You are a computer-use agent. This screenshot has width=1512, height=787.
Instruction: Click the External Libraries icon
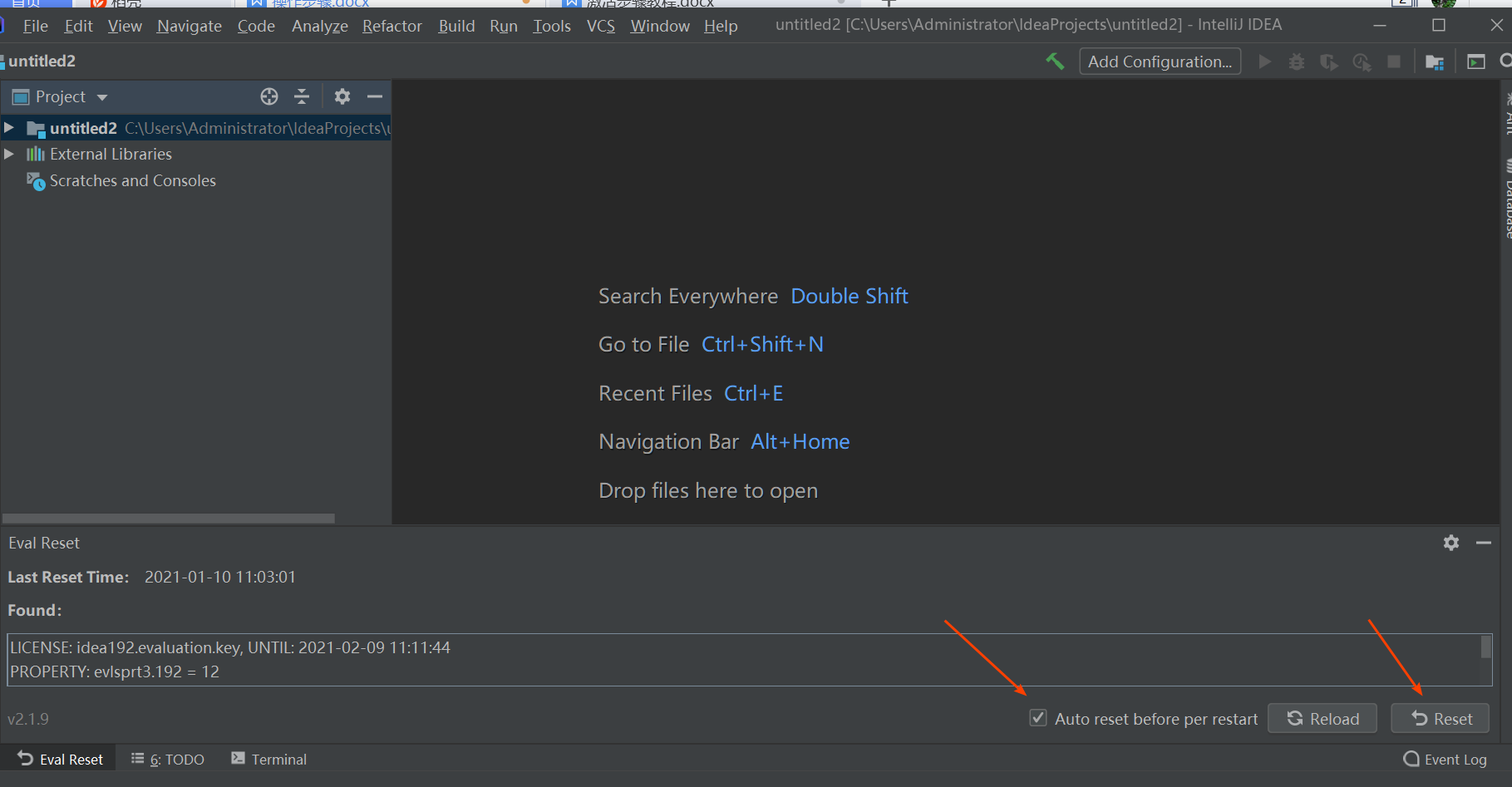36,154
